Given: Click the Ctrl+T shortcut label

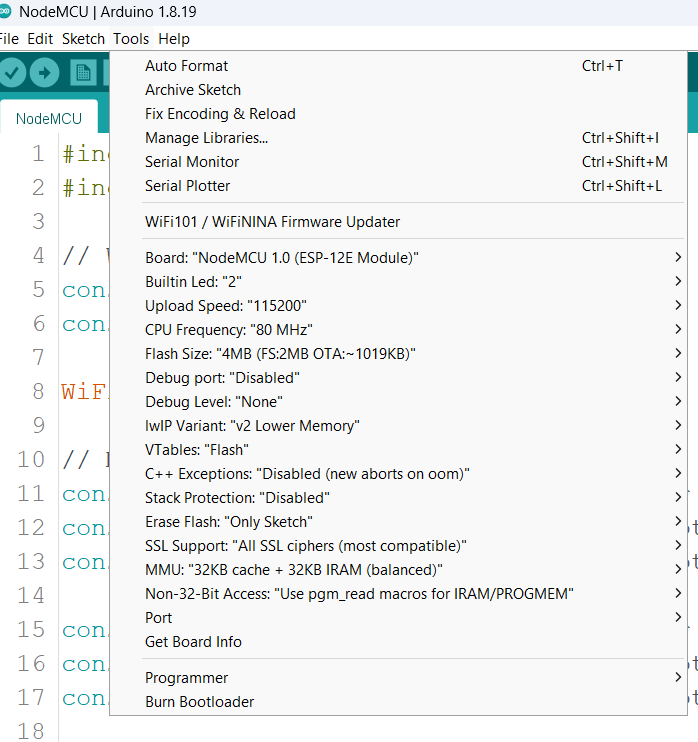Looking at the screenshot, I should [x=602, y=66].
